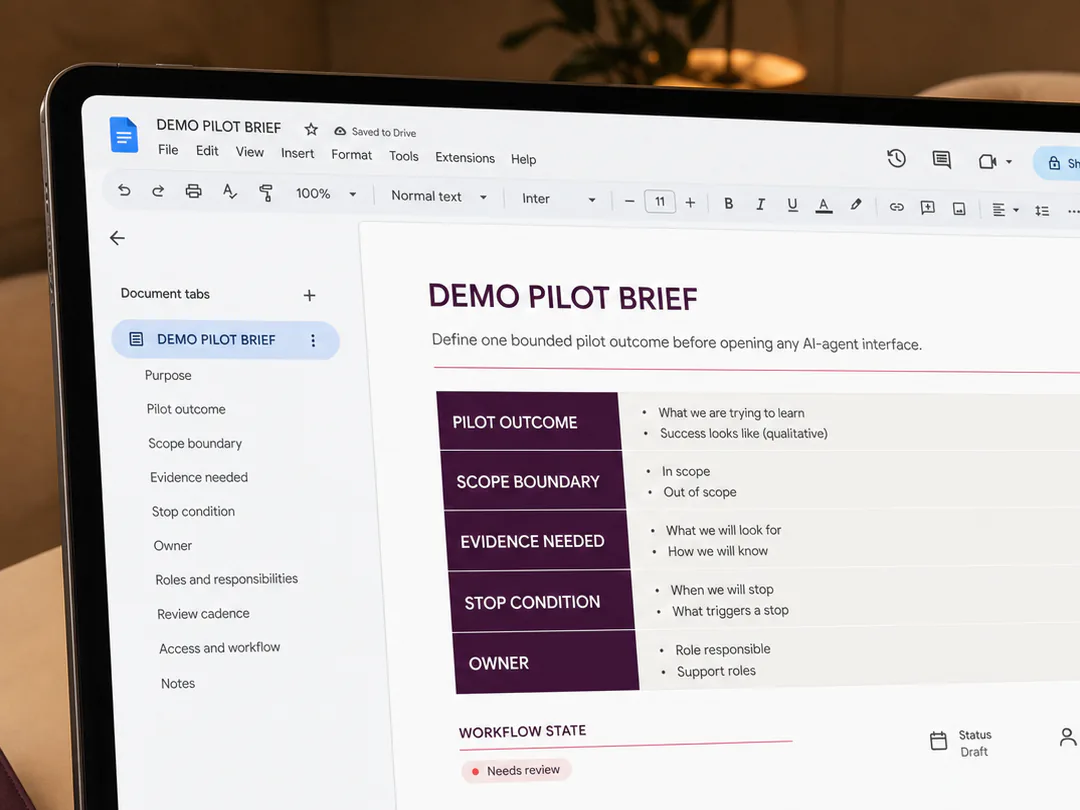Jump to Stop condition in the outline
The width and height of the screenshot is (1080, 810).
pyautogui.click(x=194, y=512)
